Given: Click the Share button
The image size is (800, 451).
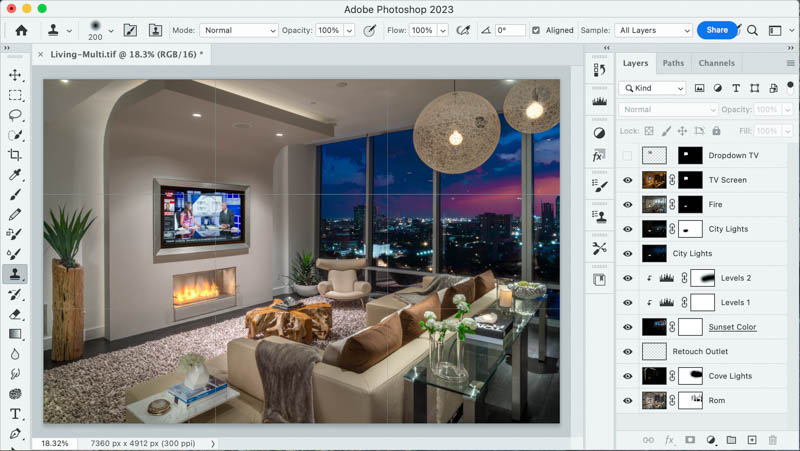Looking at the screenshot, I should [x=717, y=30].
